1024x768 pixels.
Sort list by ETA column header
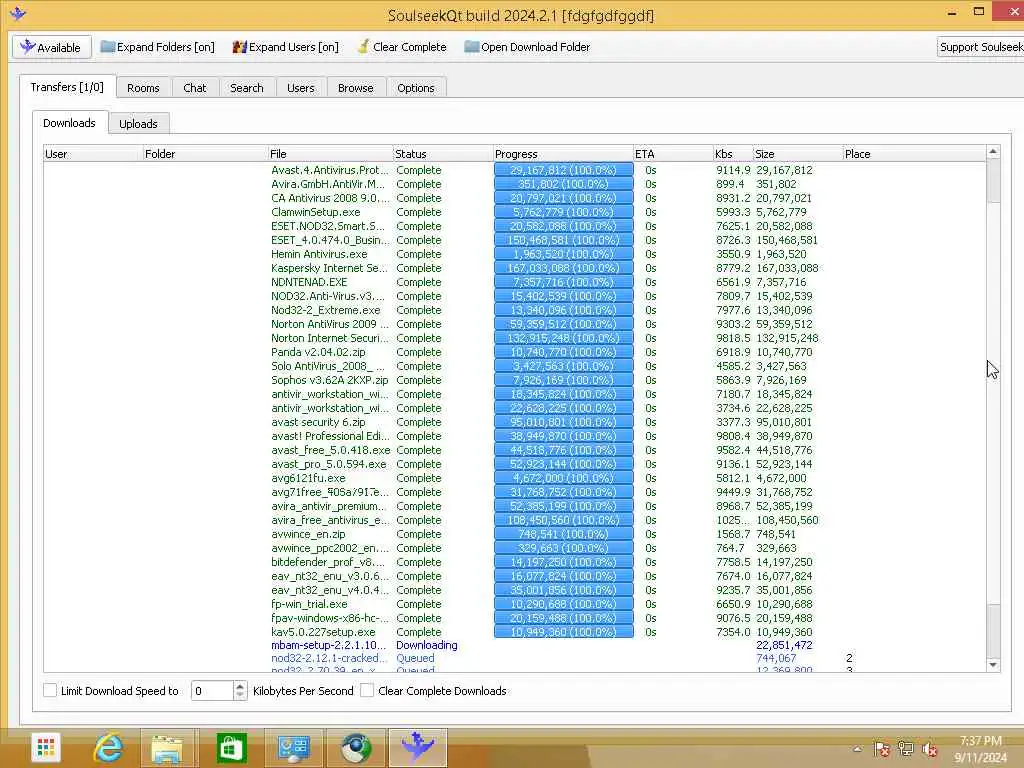point(673,153)
